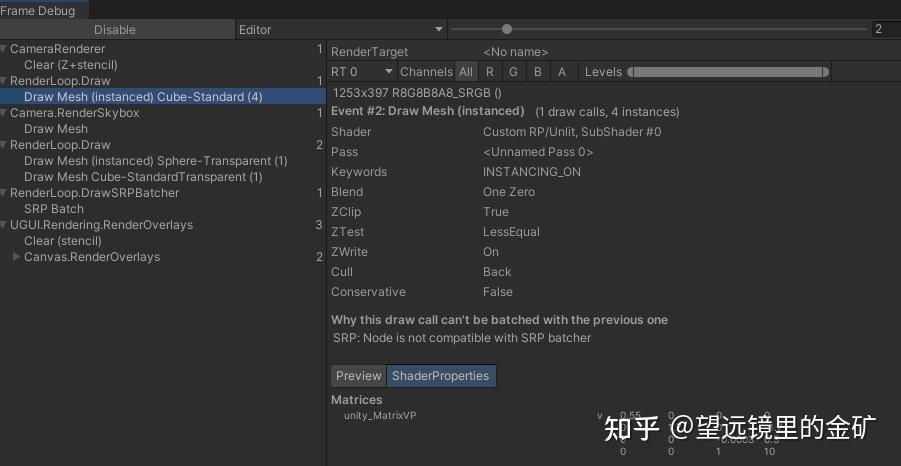This screenshot has width=901, height=466.
Task: Click the Matrices section heading
Action: (356, 400)
